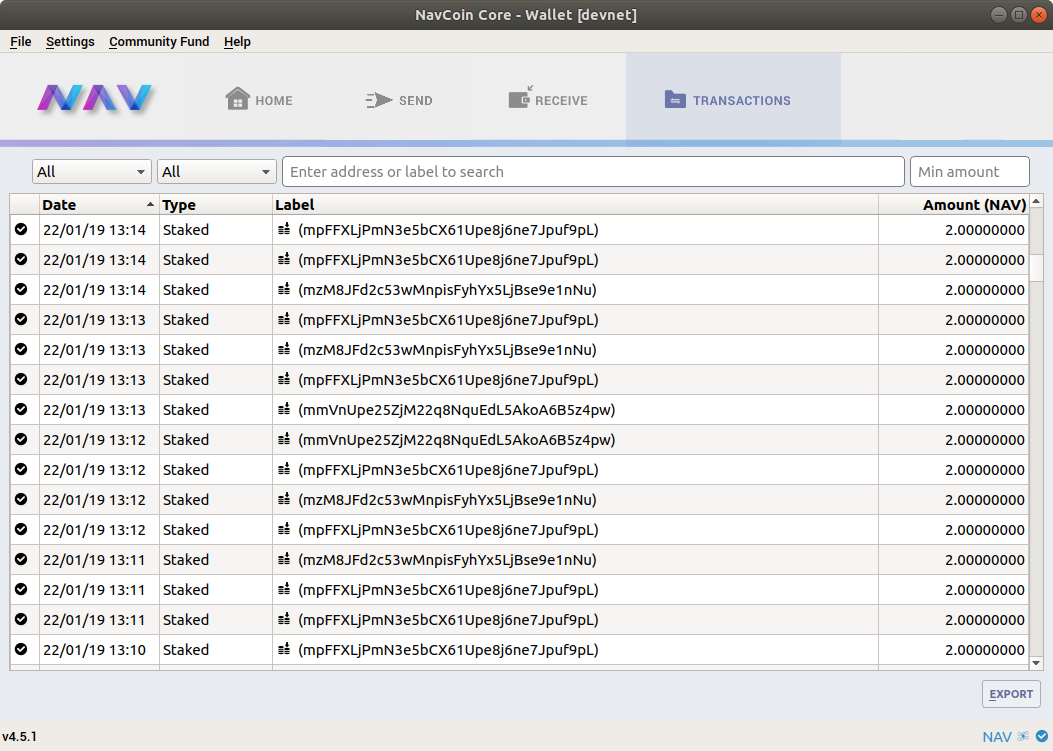This screenshot has height=751, width=1053.
Task: Click confirmed check icon of 13:11 mzM8JFd2 row
Action: tap(21, 559)
